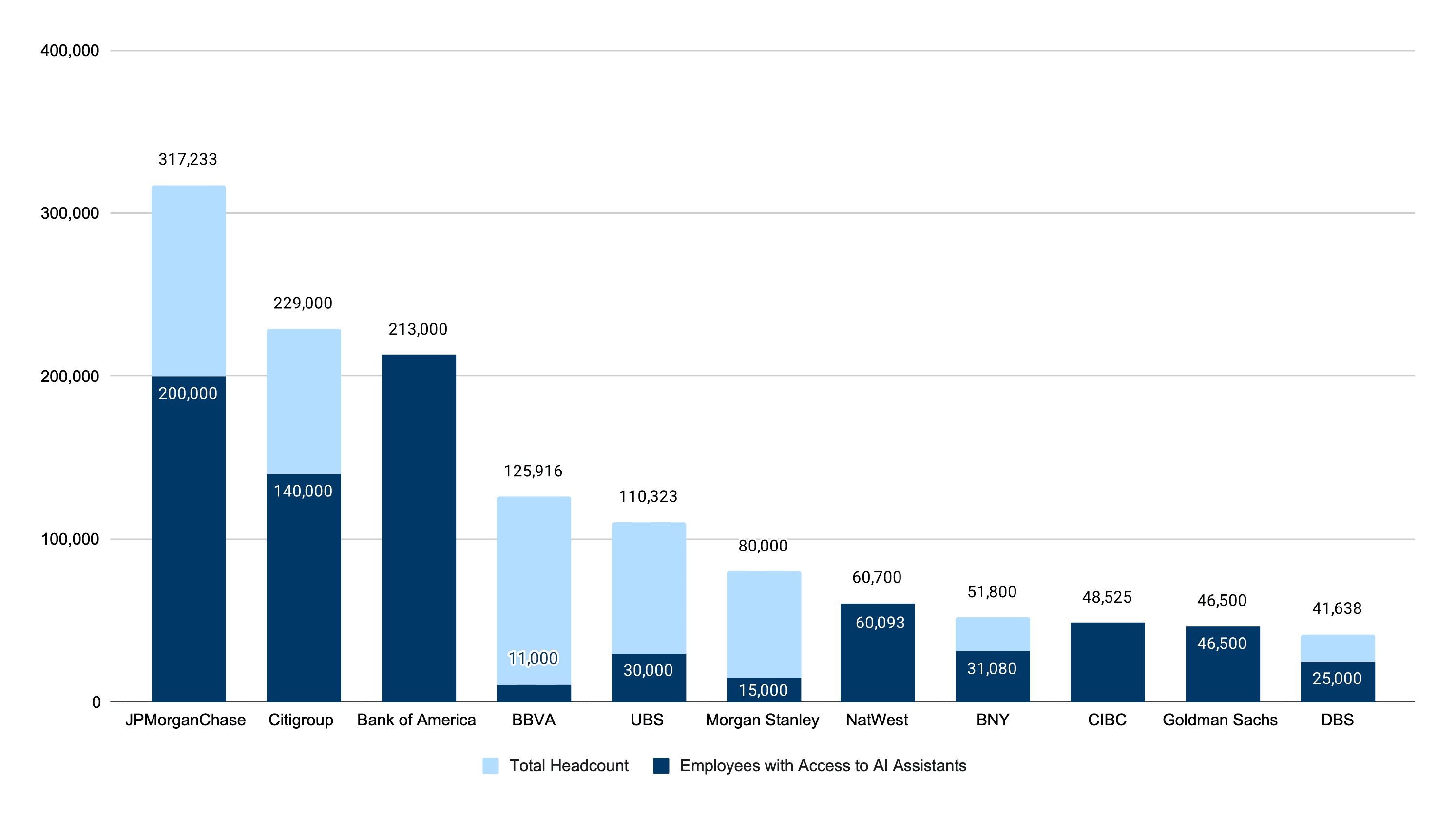Click the Morgan Stanley 15,000 label

[x=763, y=690]
